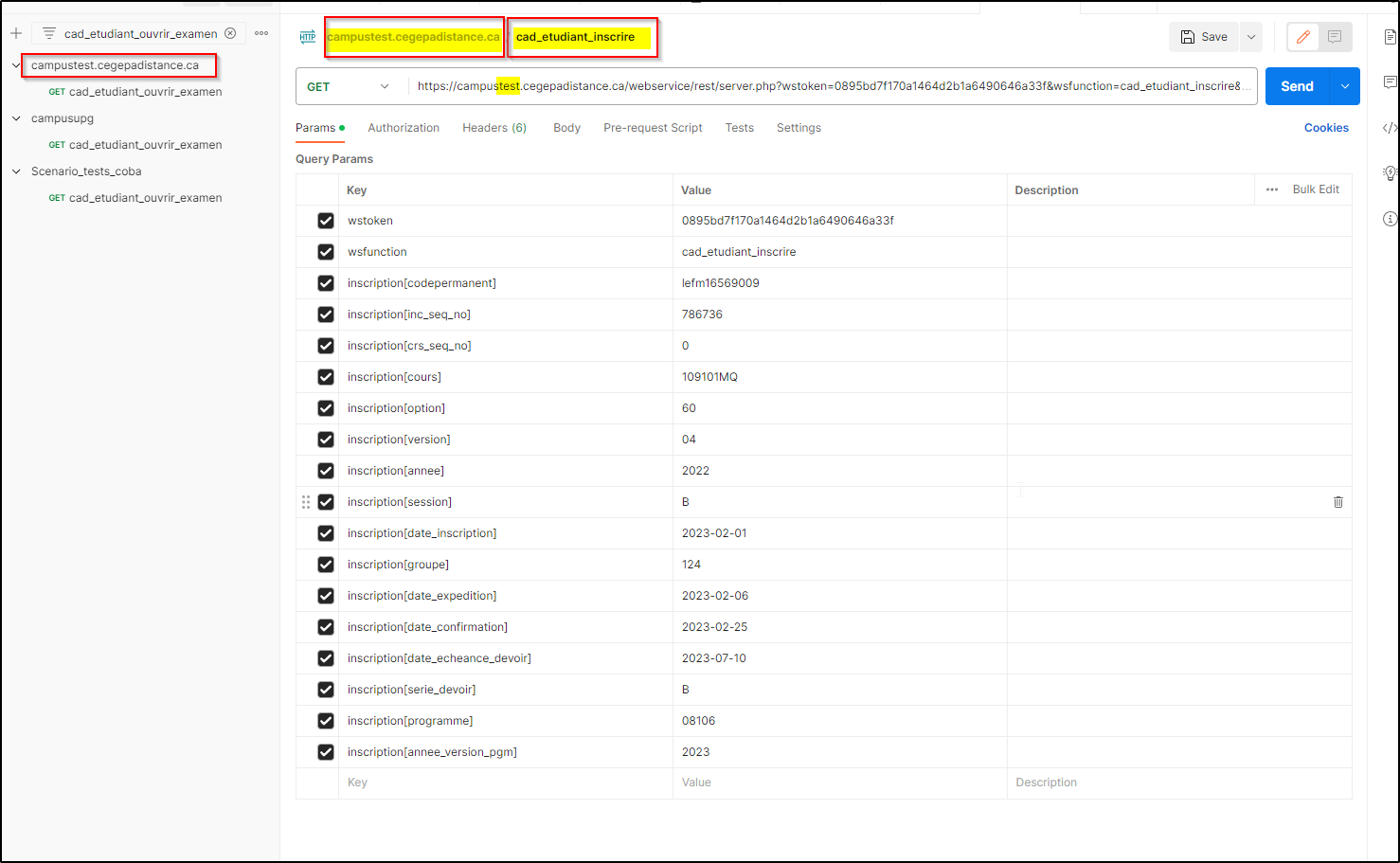Click the request URL input field

[x=829, y=86]
